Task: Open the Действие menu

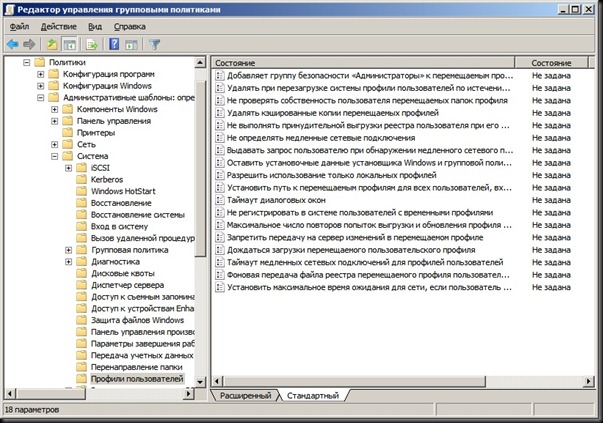Action: pyautogui.click(x=59, y=25)
